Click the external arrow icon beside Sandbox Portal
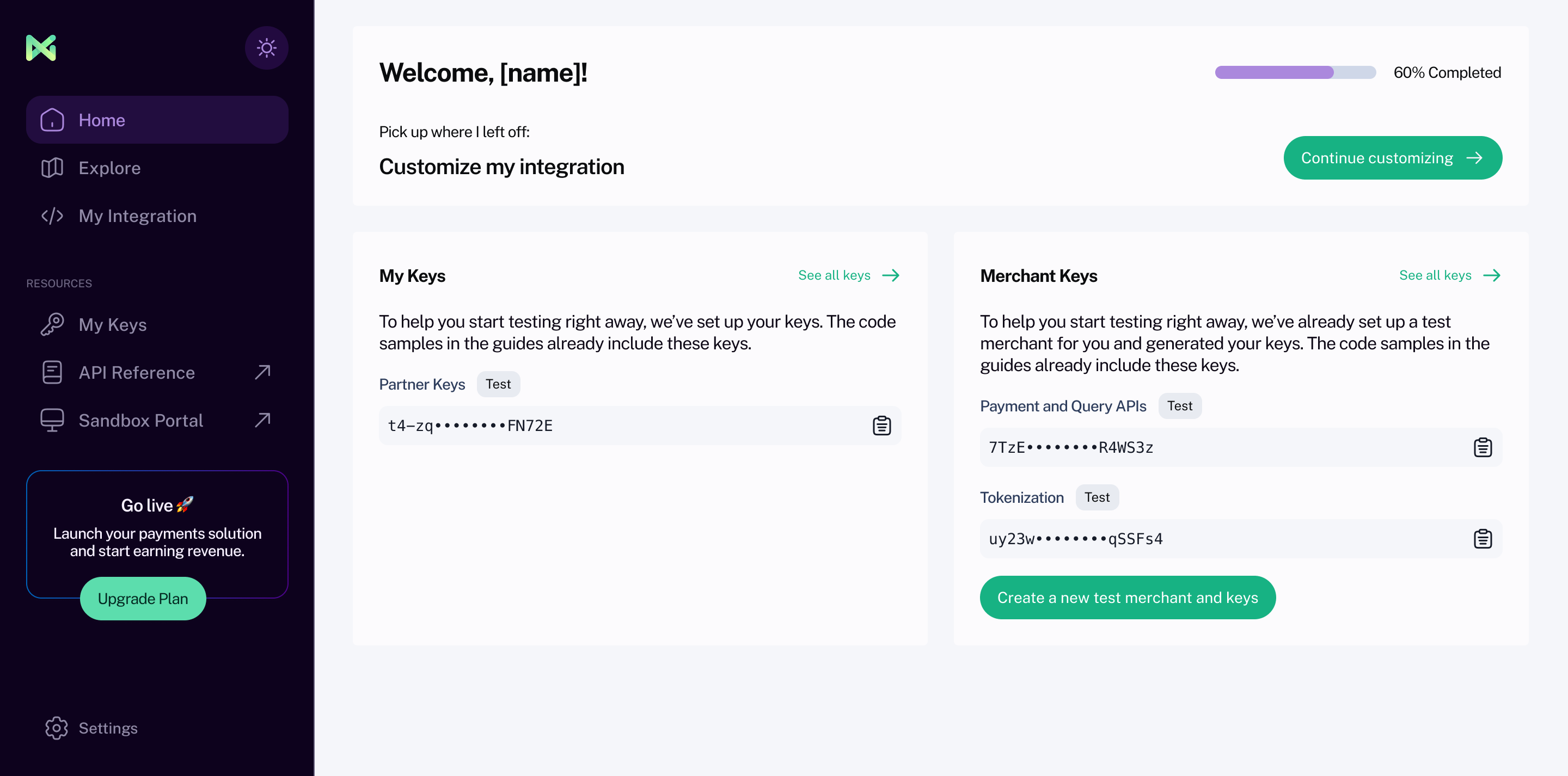The width and height of the screenshot is (1568, 776). [262, 420]
